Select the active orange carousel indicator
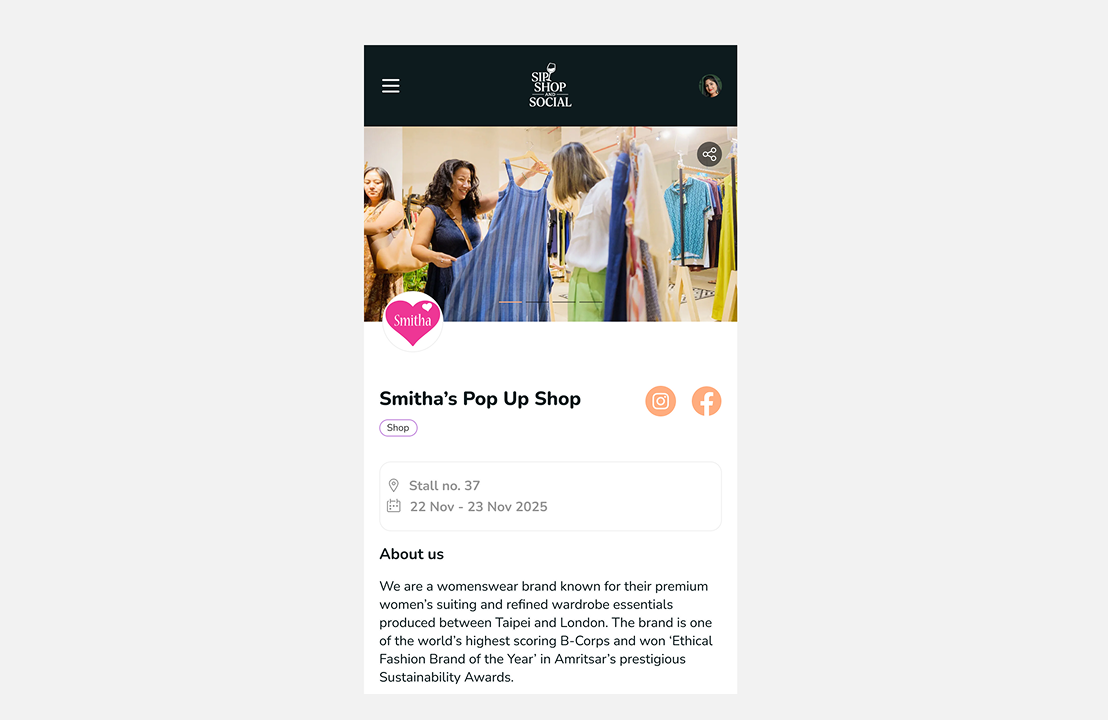 [510, 302]
